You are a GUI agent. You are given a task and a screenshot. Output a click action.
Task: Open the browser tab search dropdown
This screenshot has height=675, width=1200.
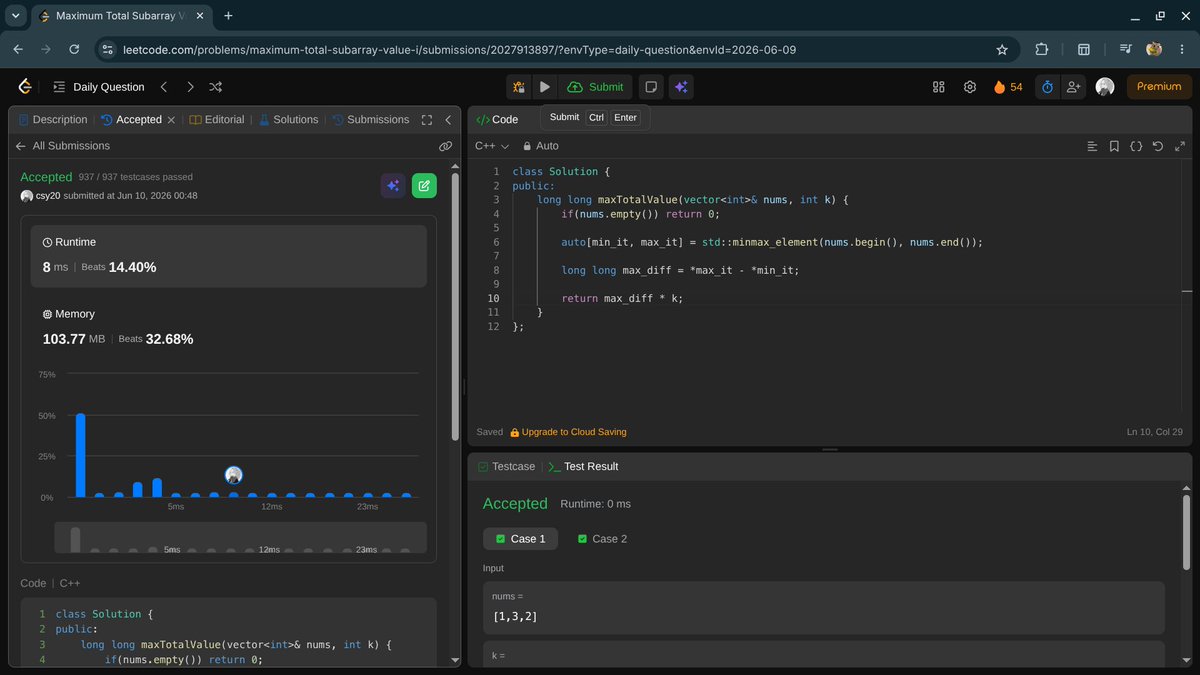(x=15, y=16)
